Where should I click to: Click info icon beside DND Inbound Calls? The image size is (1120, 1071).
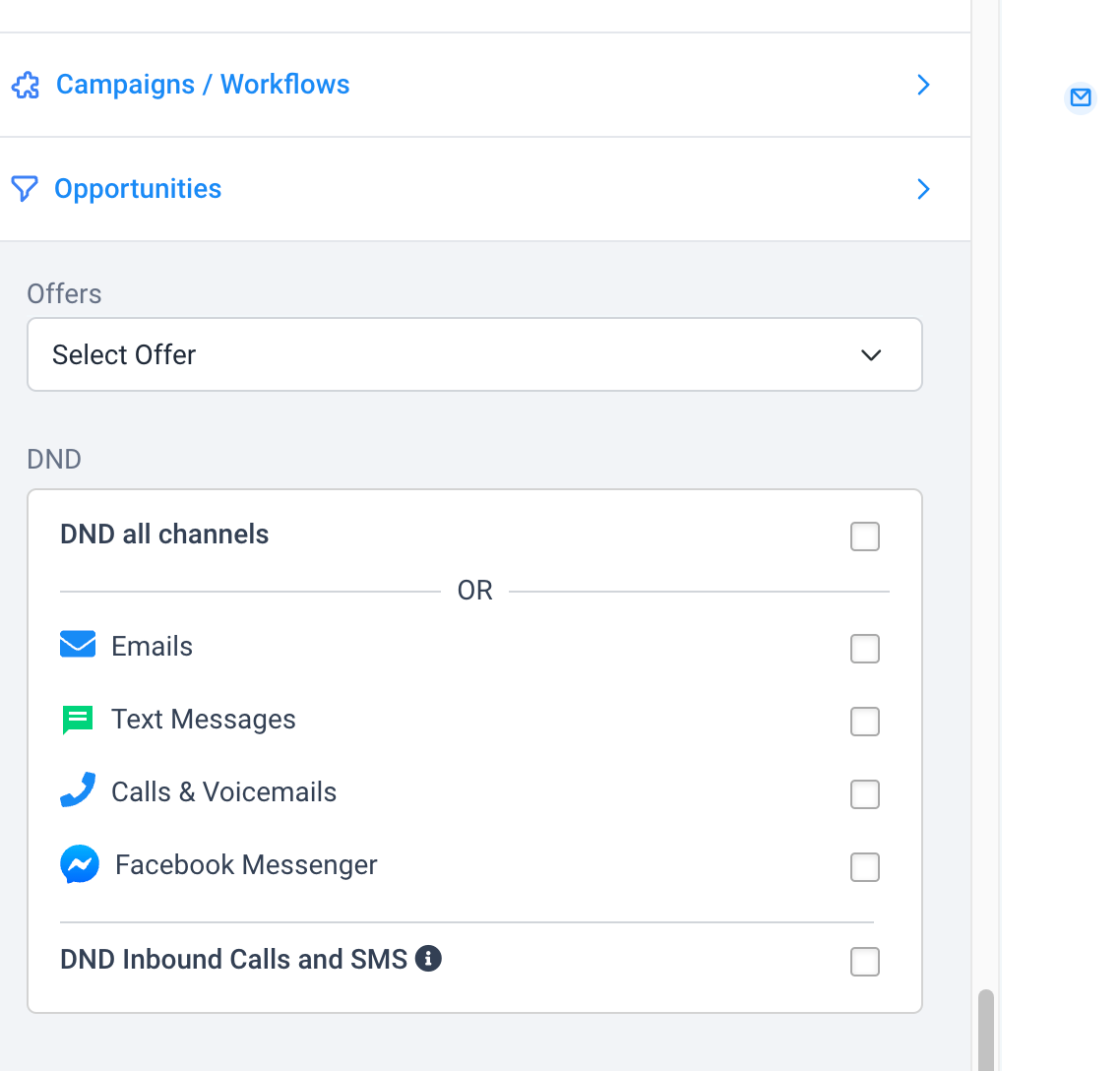pyautogui.click(x=428, y=958)
